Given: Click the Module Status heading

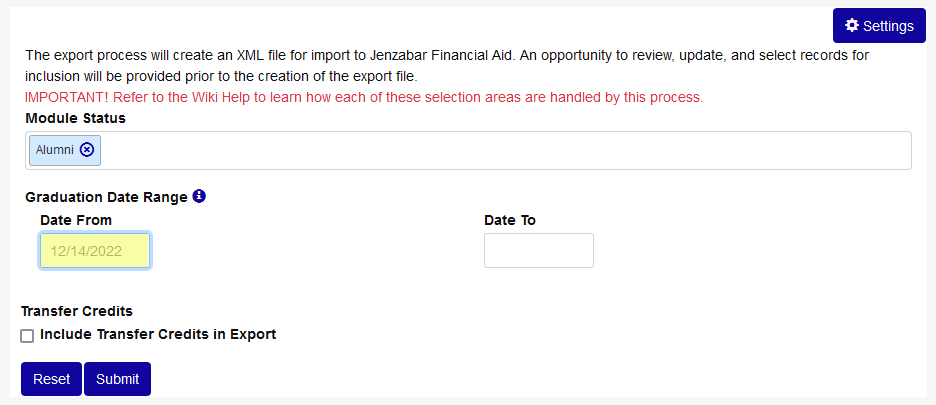Looking at the screenshot, I should tap(76, 118).
